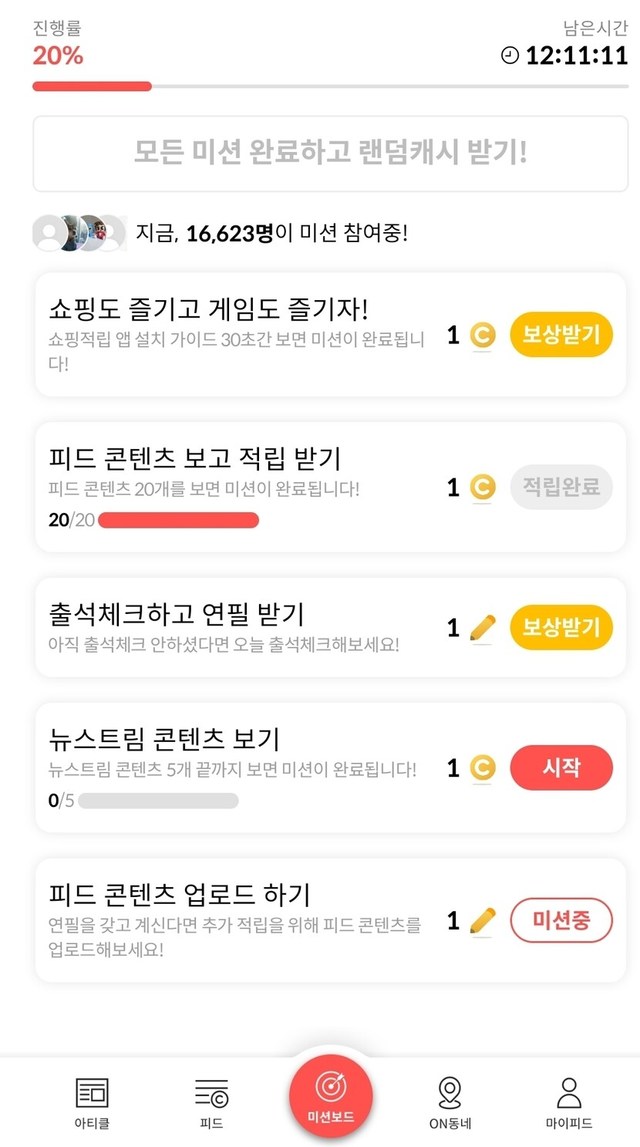The width and height of the screenshot is (640, 1147).
Task: Tap the 0/5 뉴스트림 progress bar
Action: tap(158, 800)
